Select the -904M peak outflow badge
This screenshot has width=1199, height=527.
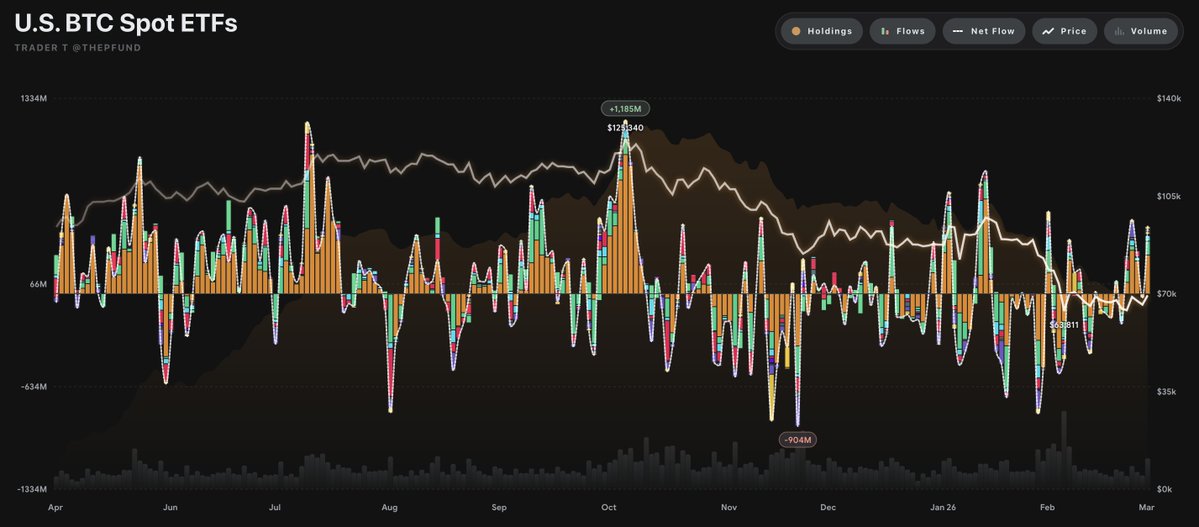798,440
